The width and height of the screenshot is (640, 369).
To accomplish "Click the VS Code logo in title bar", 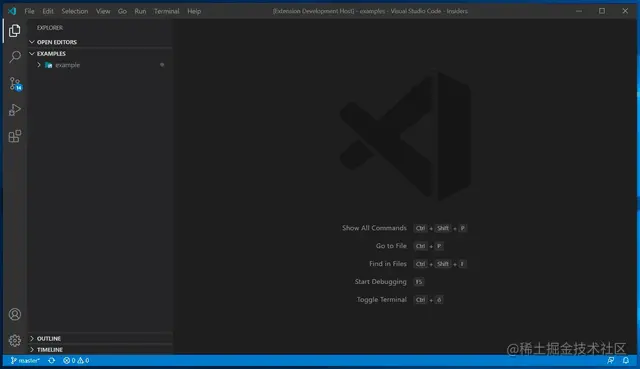I will [12, 11].
